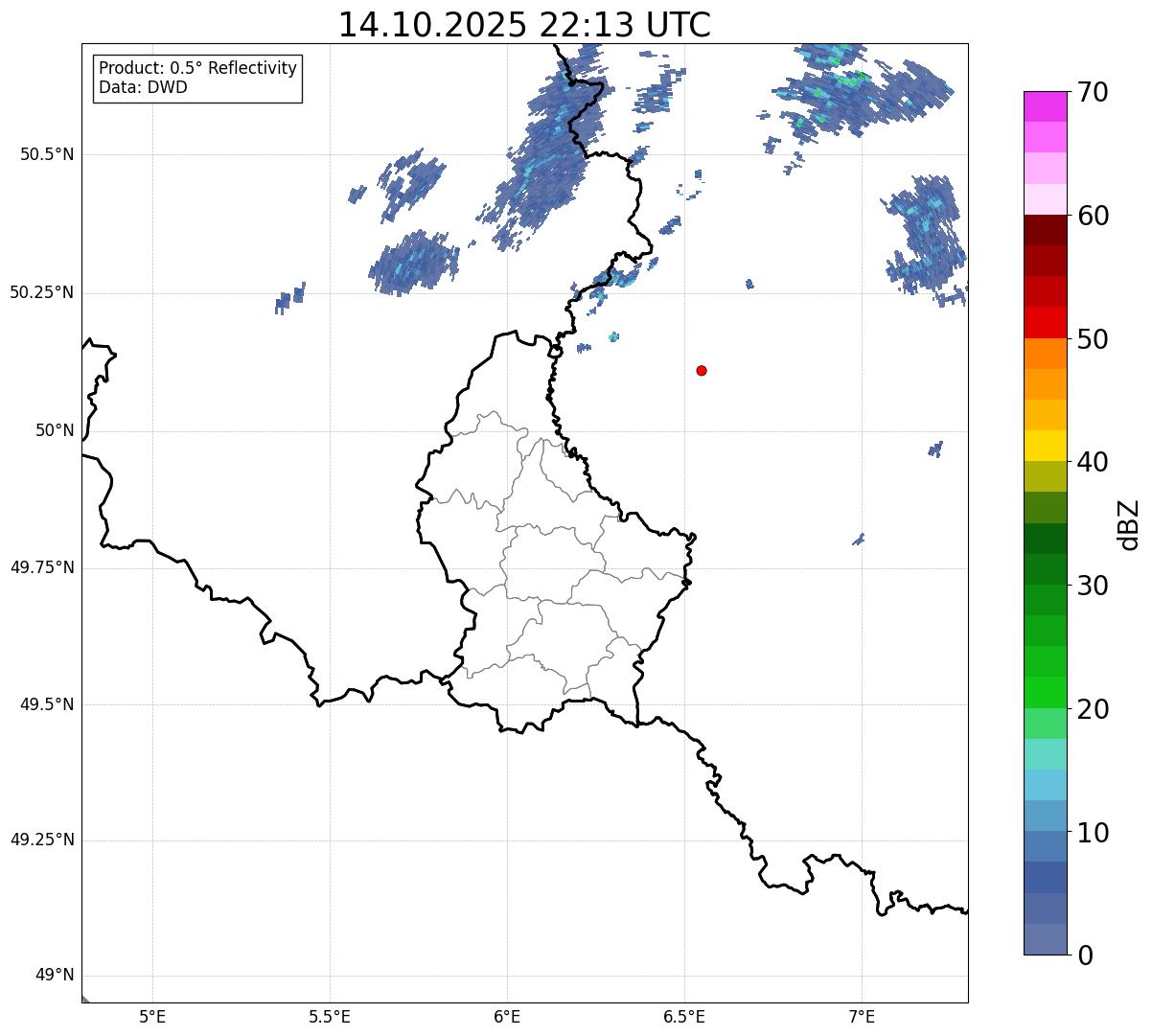Click the dBZ colorbar axis label
Image resolution: width=1152 pixels, height=1036 pixels.
coord(1130,524)
